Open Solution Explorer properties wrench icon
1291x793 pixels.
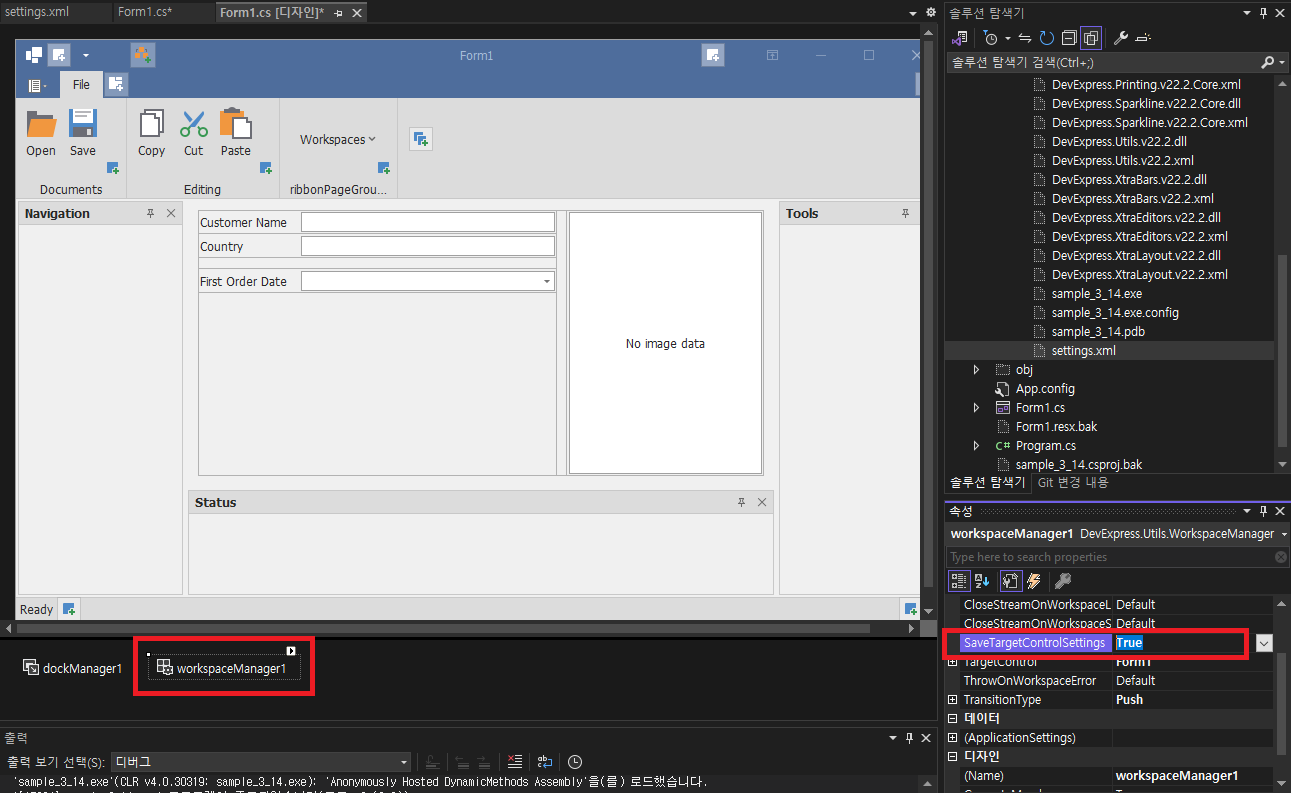pyautogui.click(x=1121, y=38)
